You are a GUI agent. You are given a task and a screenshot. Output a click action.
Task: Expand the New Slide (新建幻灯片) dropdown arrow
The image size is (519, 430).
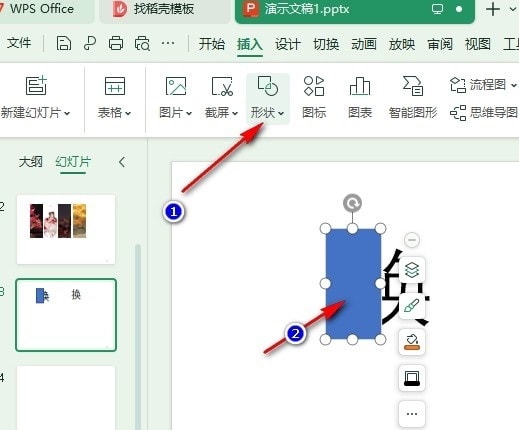67,113
